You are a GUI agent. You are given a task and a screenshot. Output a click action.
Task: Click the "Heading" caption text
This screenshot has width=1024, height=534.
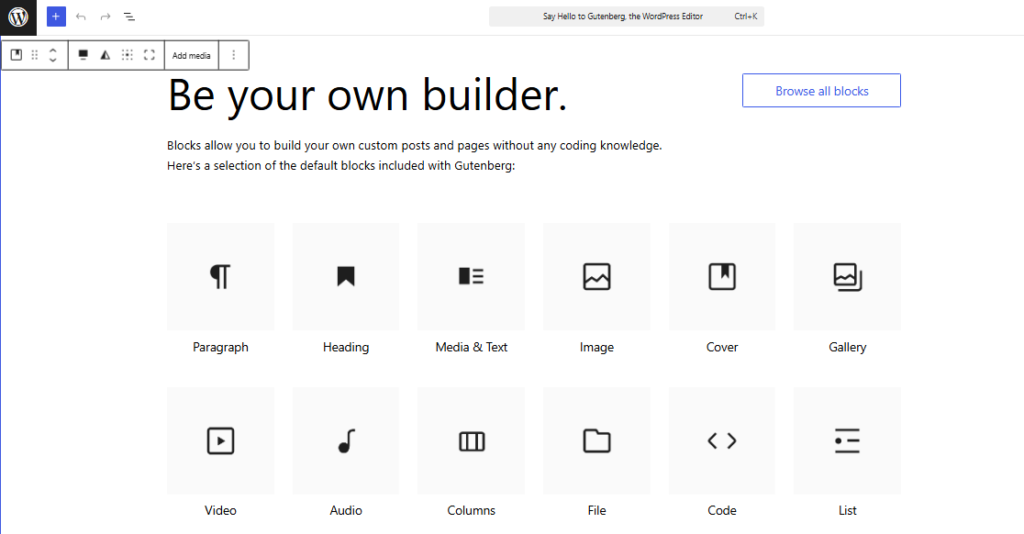[346, 347]
